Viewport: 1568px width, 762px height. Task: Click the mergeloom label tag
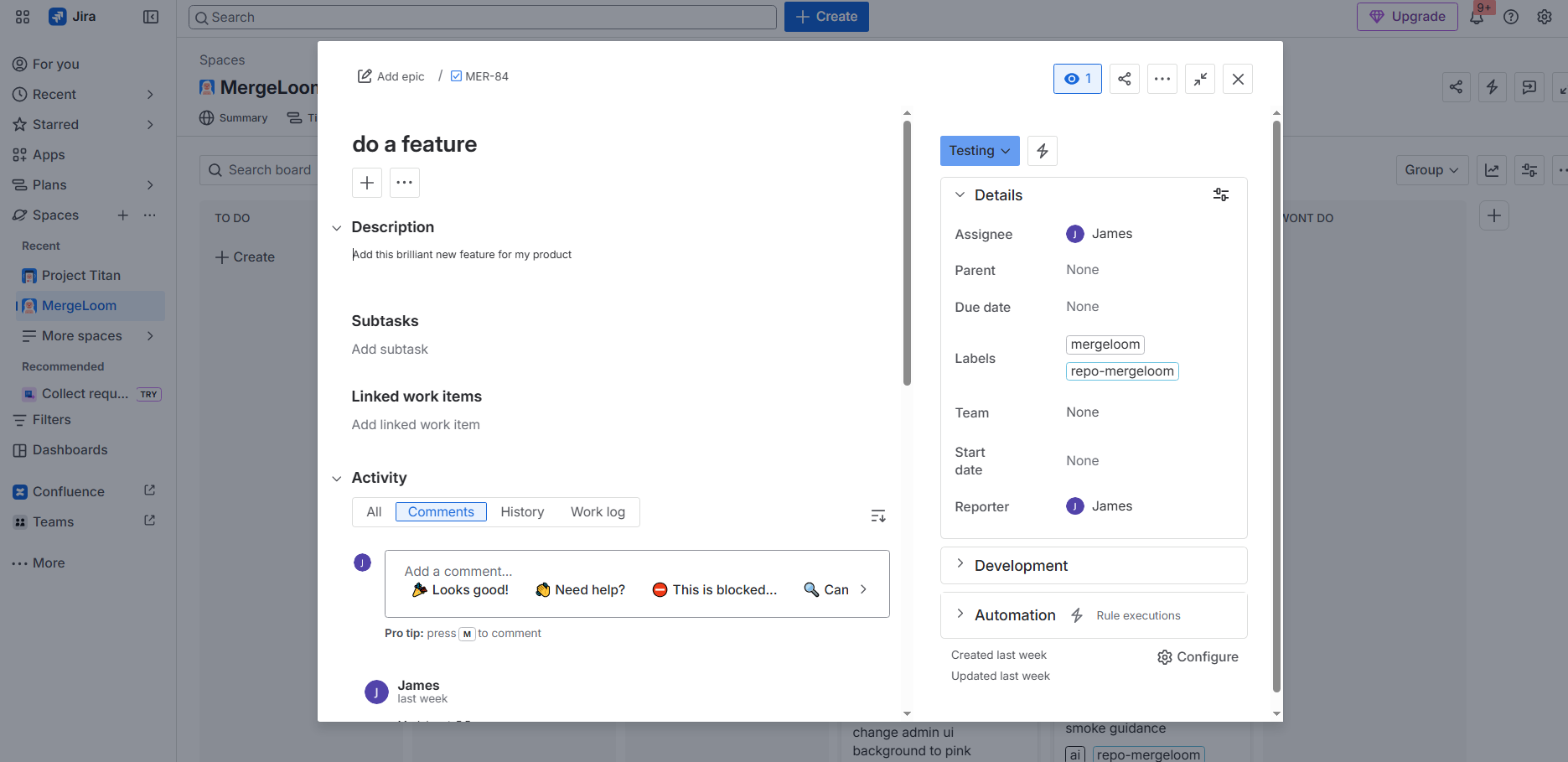pyautogui.click(x=1105, y=345)
